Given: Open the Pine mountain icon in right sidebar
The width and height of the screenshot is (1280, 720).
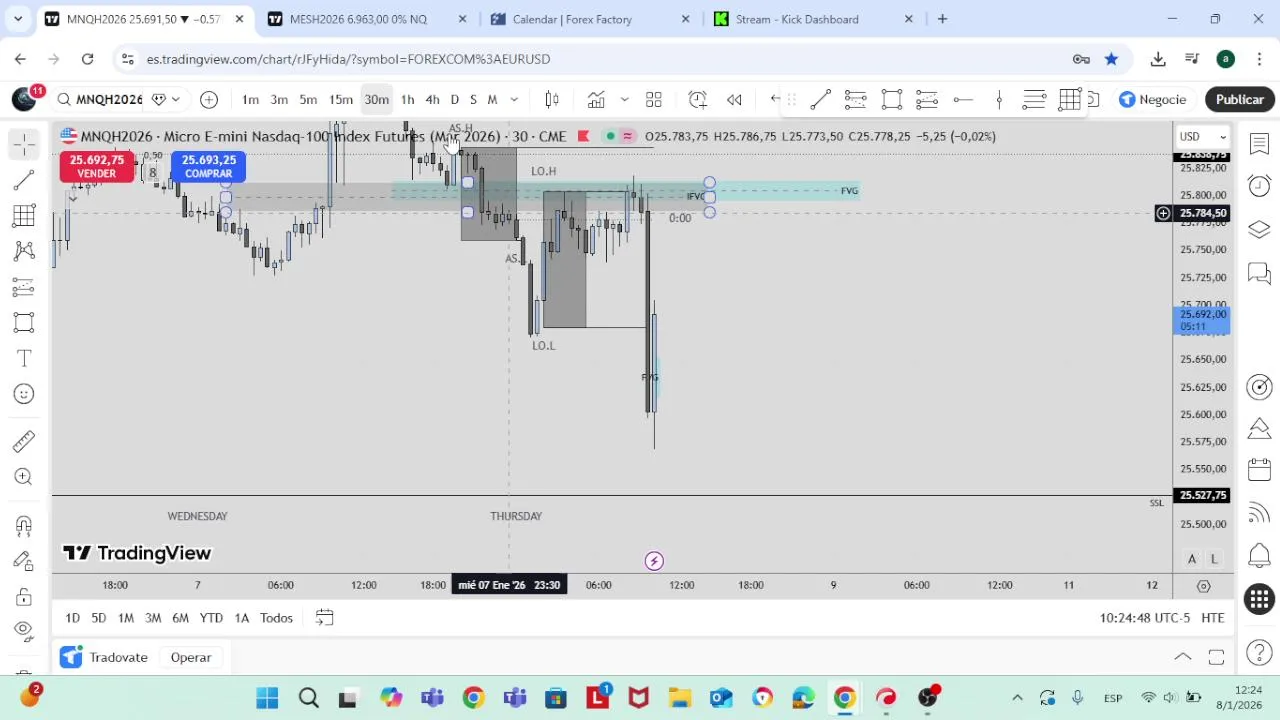Looking at the screenshot, I should tap(1259, 428).
